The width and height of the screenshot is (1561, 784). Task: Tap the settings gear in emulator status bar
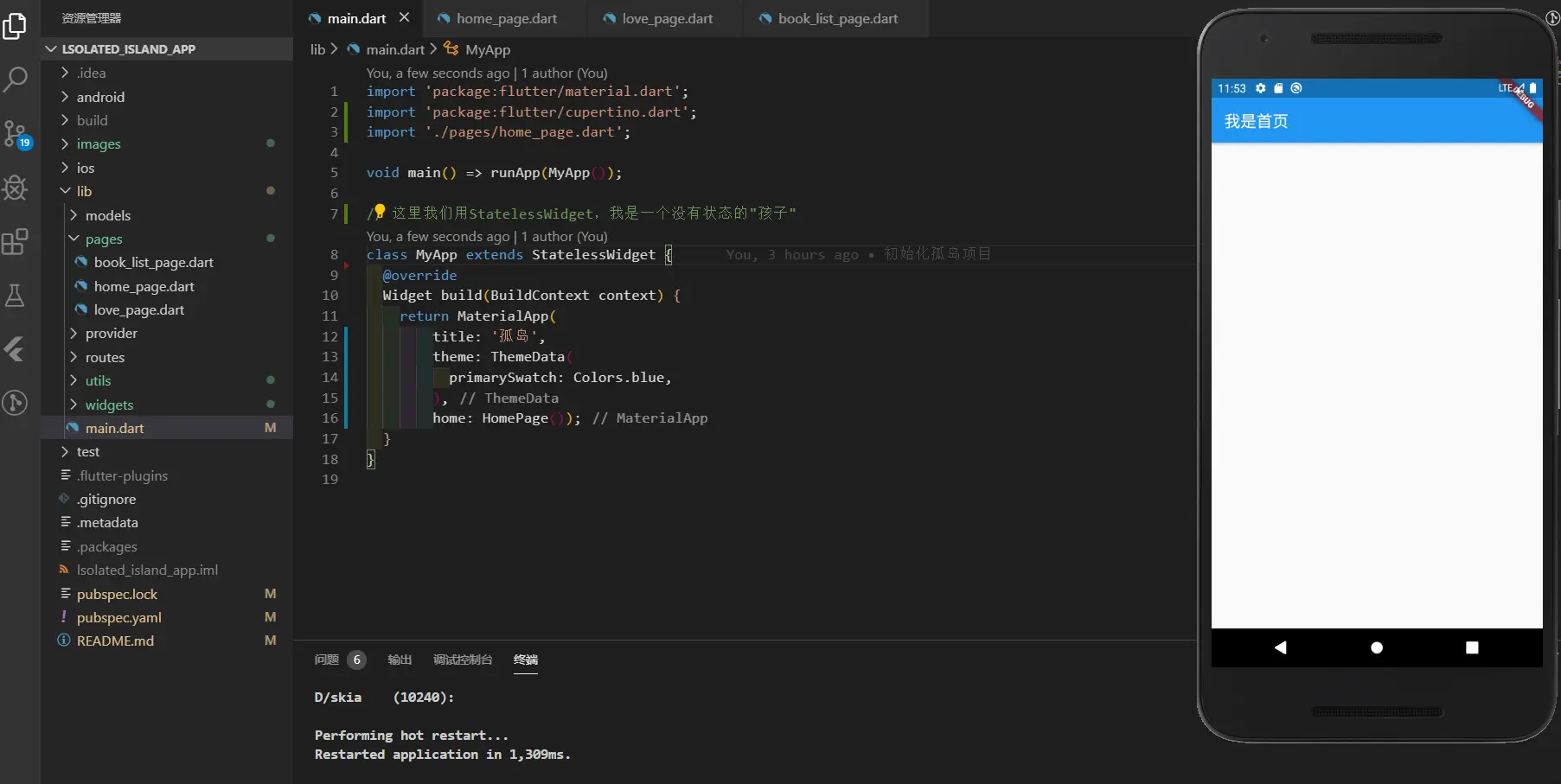click(x=1261, y=88)
